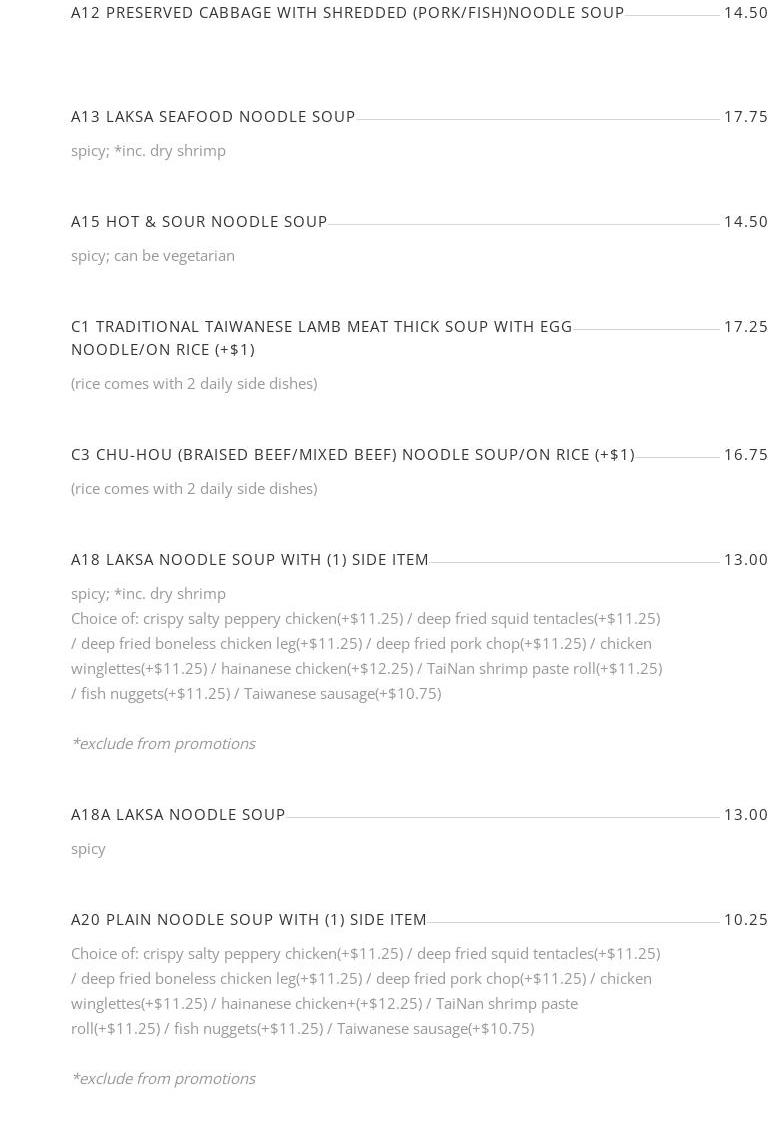Click the 14.50 price beside A12 Preserved Cabbage

(745, 13)
